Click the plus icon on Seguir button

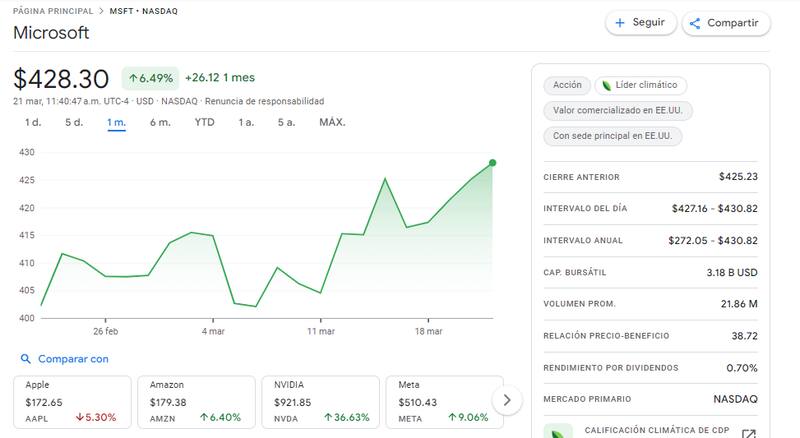620,23
